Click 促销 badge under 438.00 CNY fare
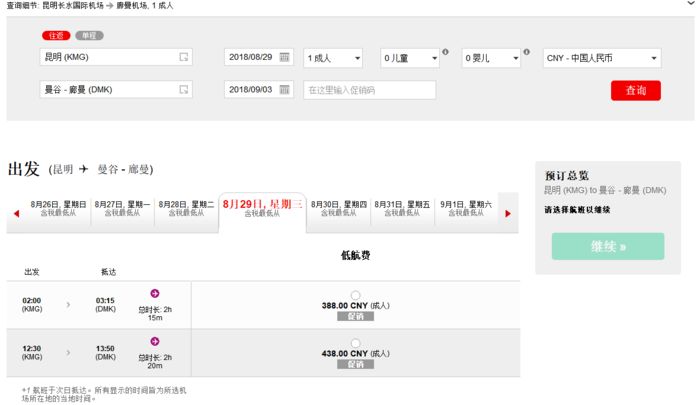Image resolution: width=700 pixels, height=405 pixels. pyautogui.click(x=355, y=364)
